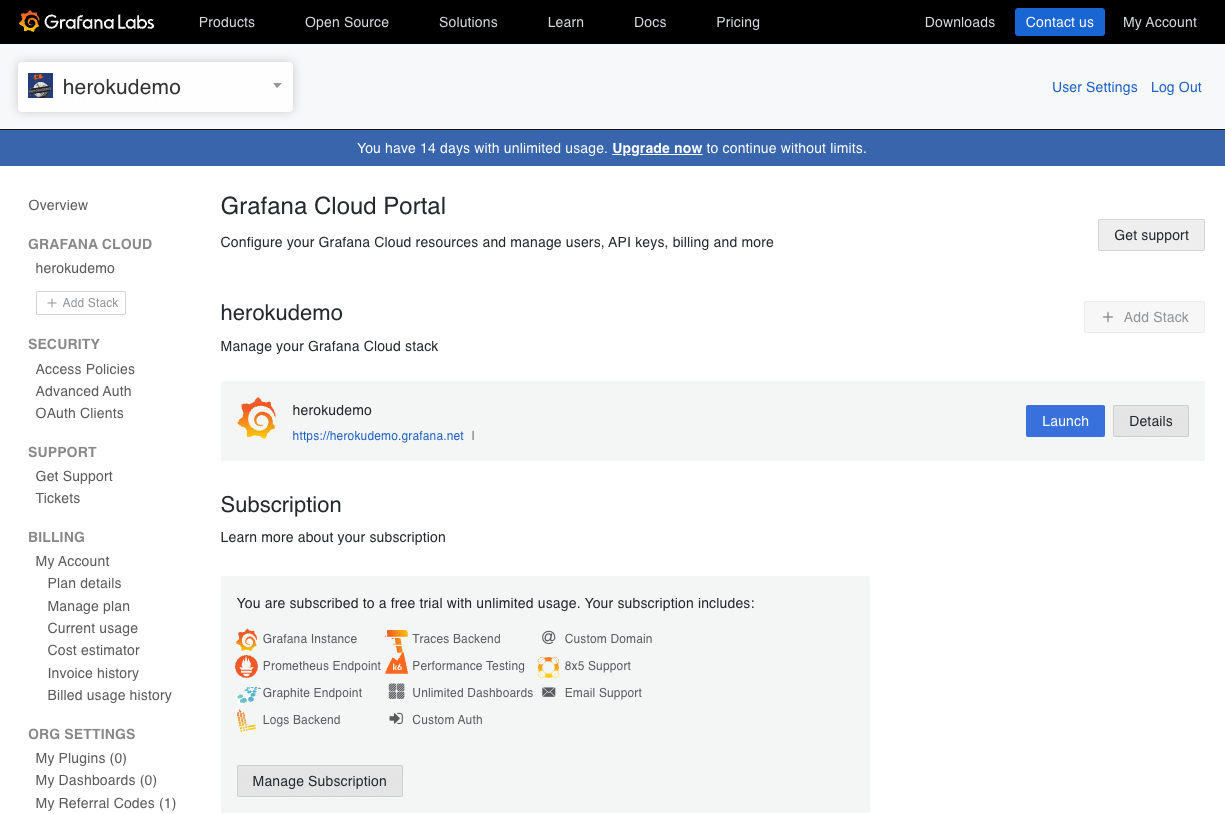The image size is (1225, 814).
Task: Open My Referral Codes (1)
Action: coord(106,803)
